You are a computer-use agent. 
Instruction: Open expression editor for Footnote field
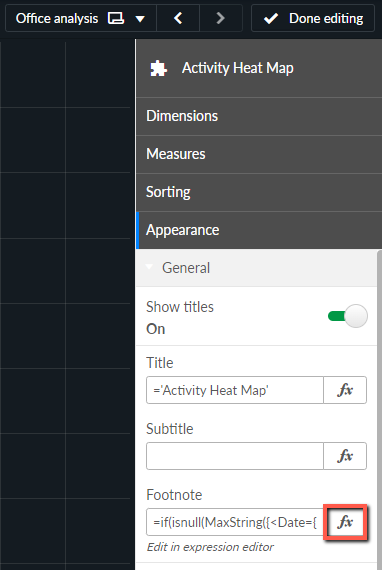pos(345,522)
